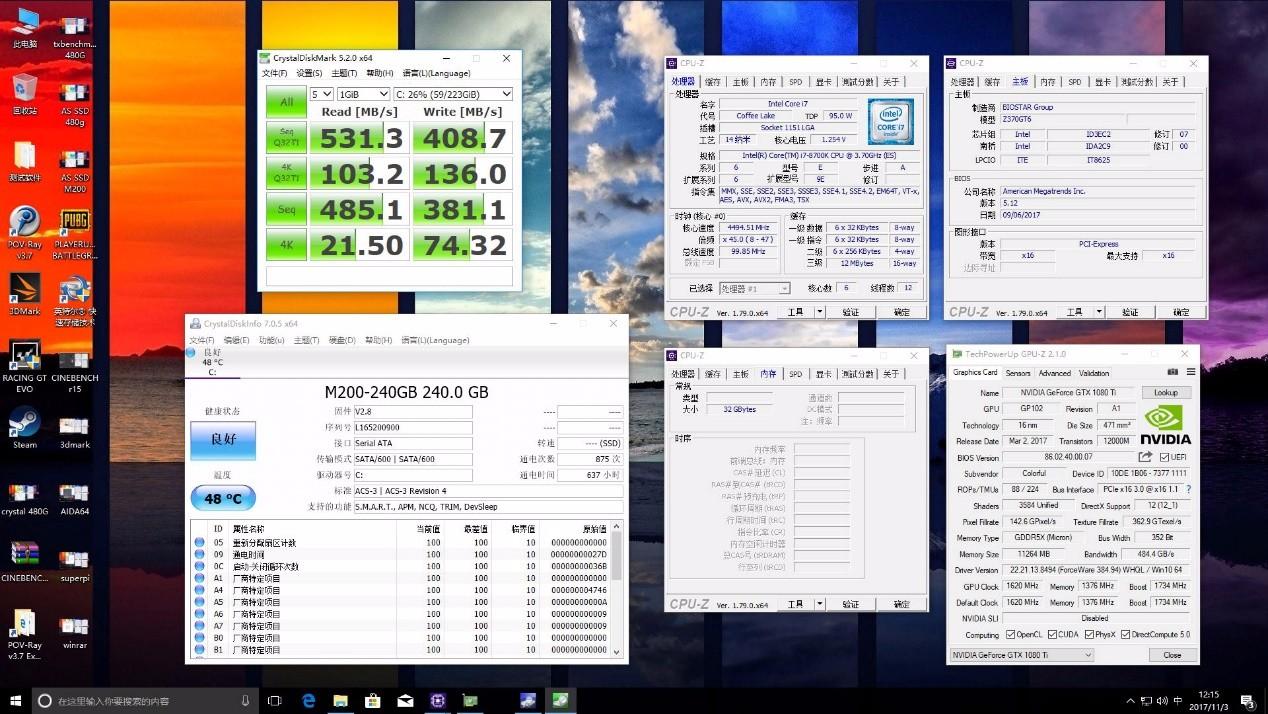
Task: Open the Steam desktop shortcut
Action: click(x=24, y=428)
